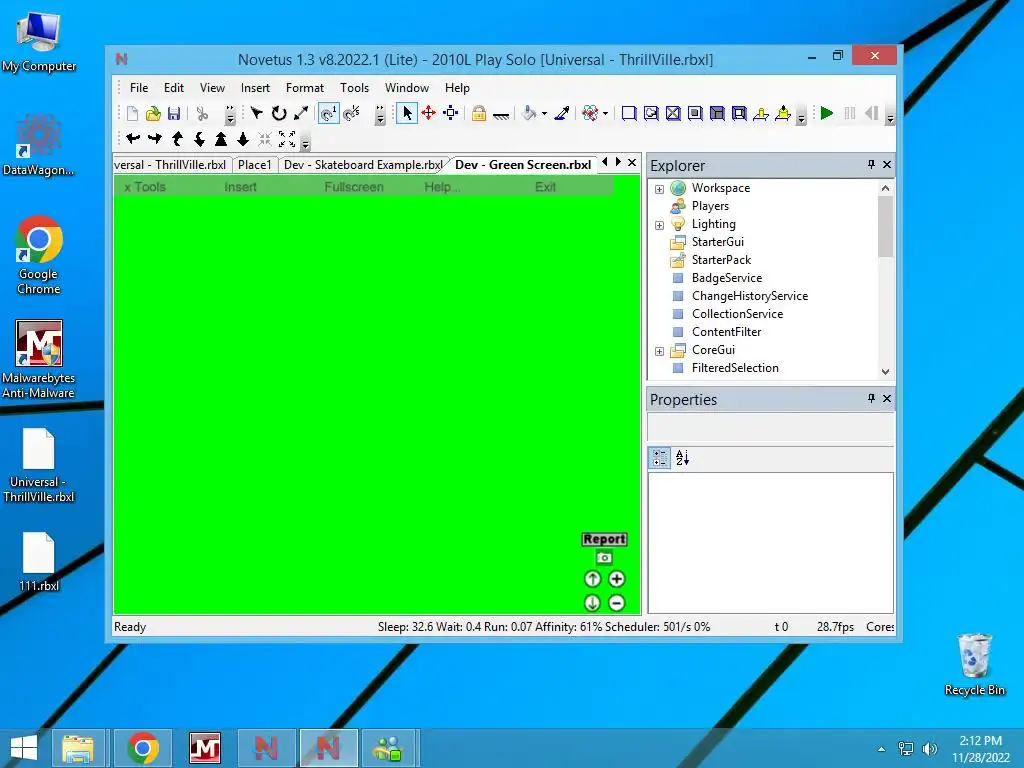Open the Insert menu in menu bar
1024x768 pixels.
coord(255,88)
